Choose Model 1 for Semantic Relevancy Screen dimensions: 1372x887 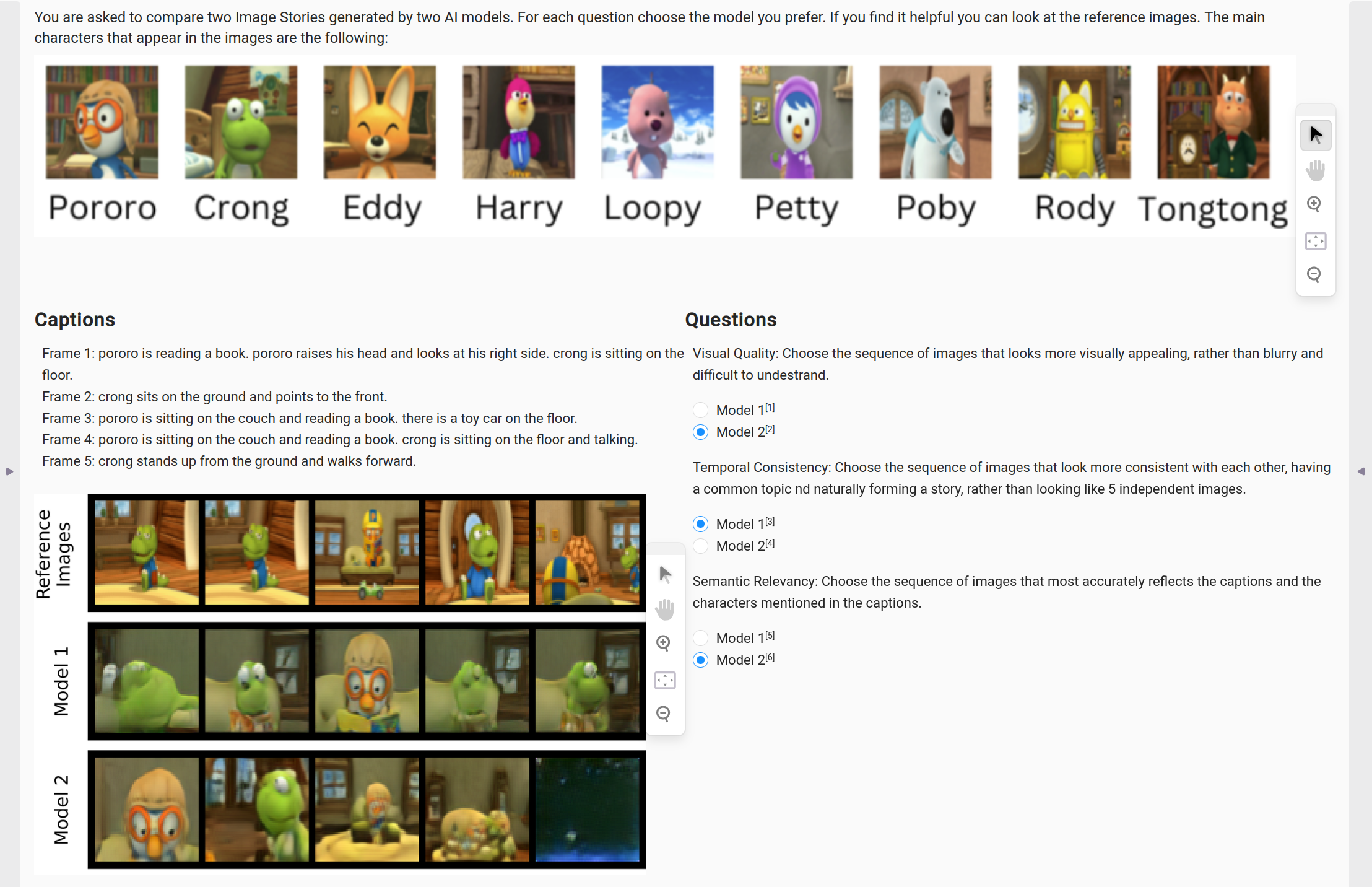(700, 638)
